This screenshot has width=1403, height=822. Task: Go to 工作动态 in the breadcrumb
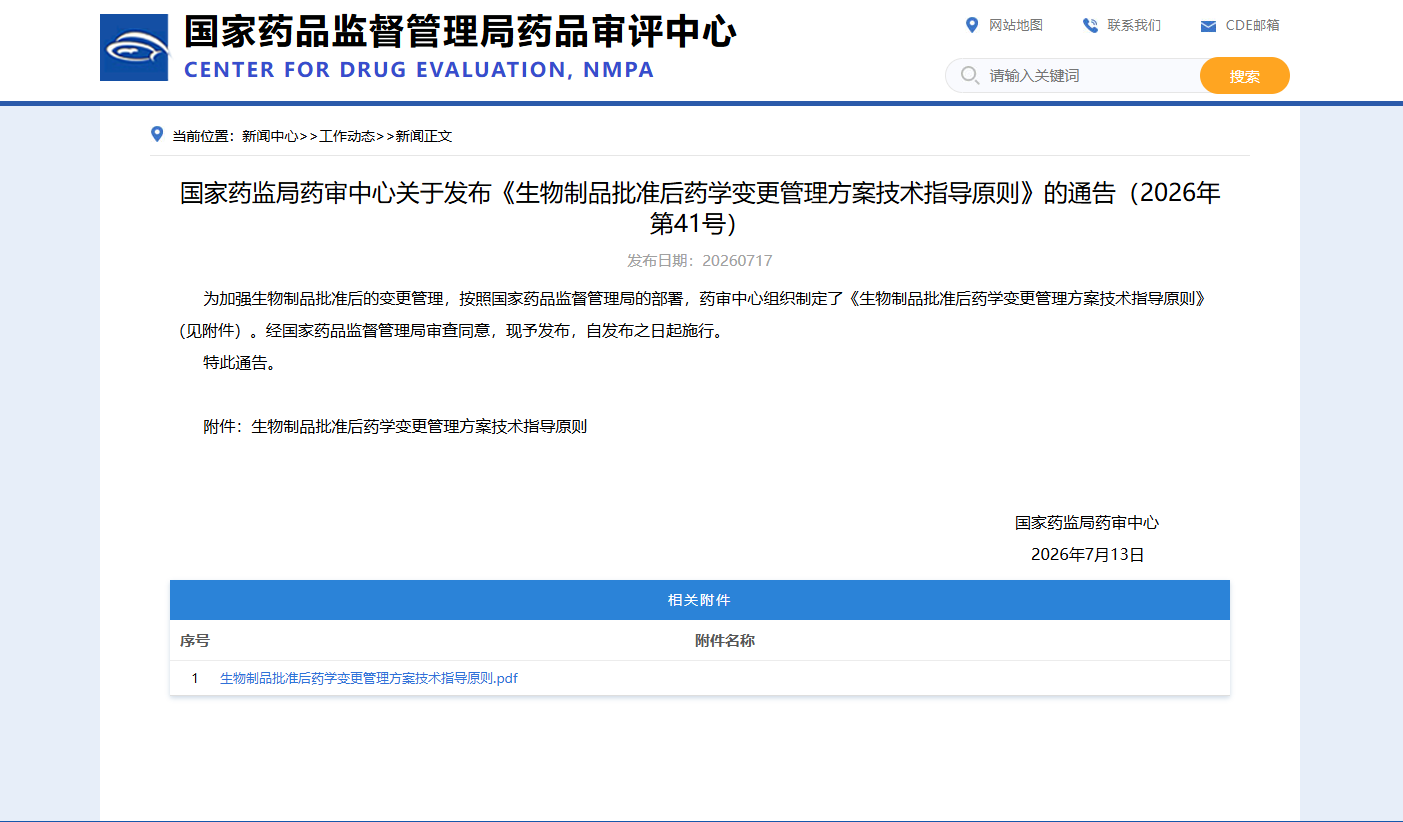point(347,136)
